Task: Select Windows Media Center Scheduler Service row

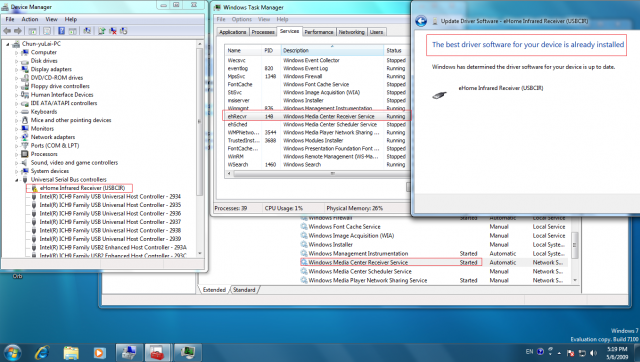Action: pos(434,271)
